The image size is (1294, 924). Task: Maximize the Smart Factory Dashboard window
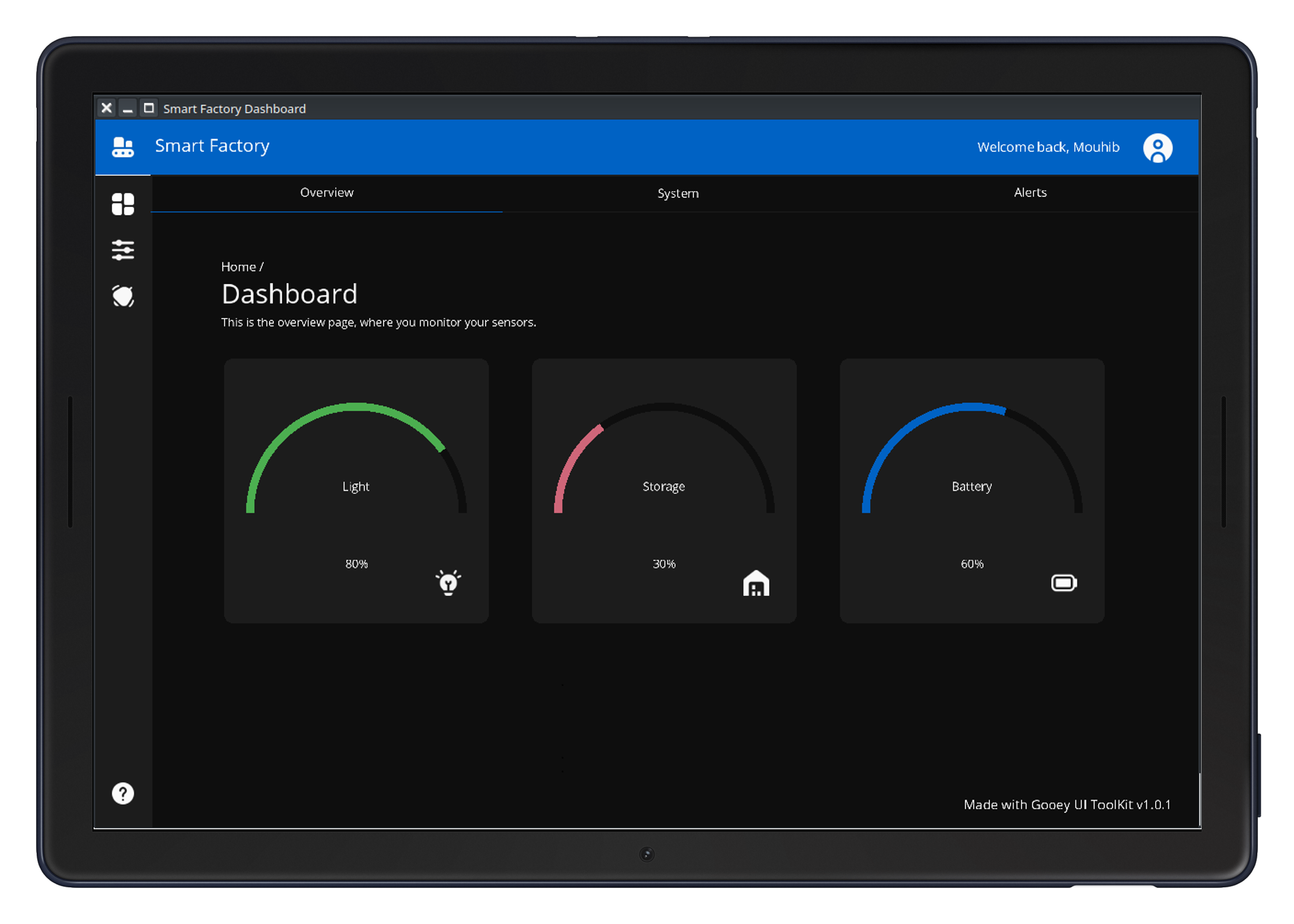click(x=149, y=108)
